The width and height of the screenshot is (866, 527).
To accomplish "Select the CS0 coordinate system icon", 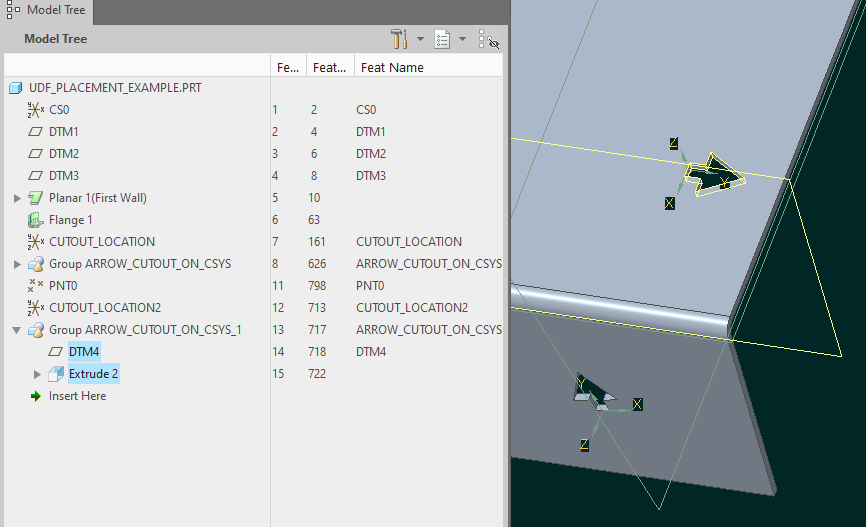I will click(x=35, y=110).
